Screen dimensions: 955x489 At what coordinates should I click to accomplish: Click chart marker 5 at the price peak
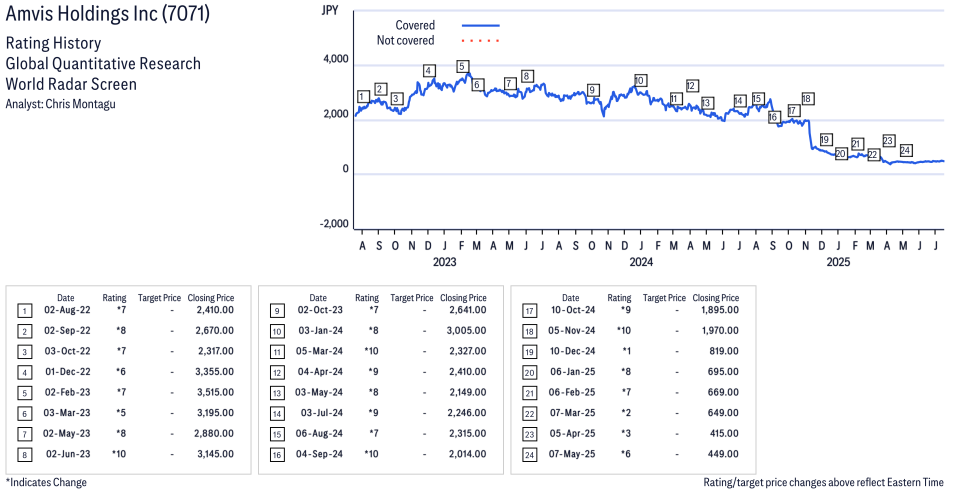(x=462, y=66)
